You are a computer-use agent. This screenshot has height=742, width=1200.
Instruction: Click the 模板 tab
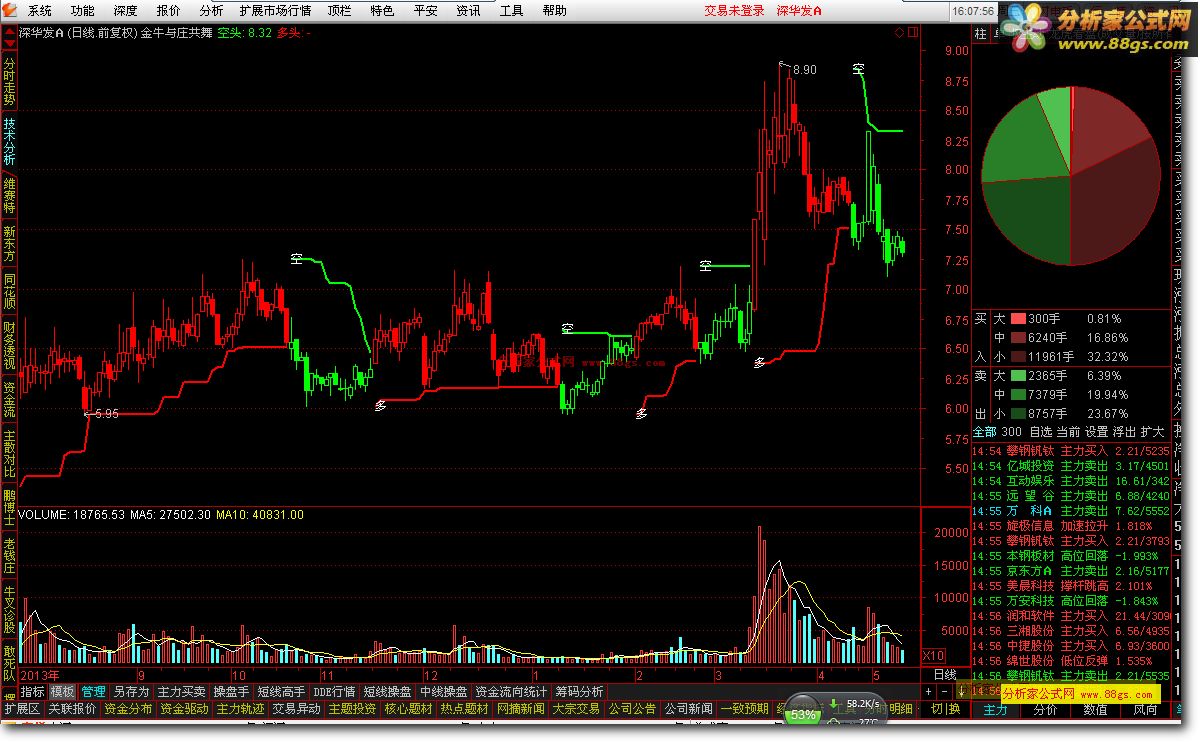63,691
